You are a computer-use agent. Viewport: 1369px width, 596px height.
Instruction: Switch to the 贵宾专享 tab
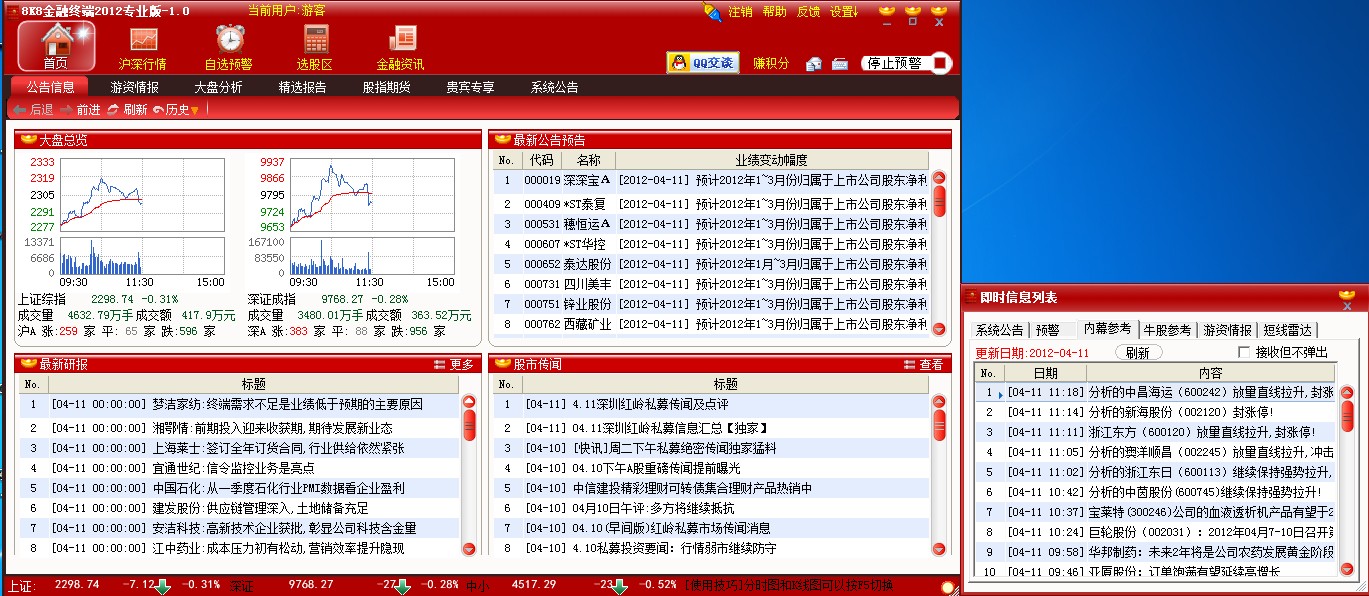[470, 87]
